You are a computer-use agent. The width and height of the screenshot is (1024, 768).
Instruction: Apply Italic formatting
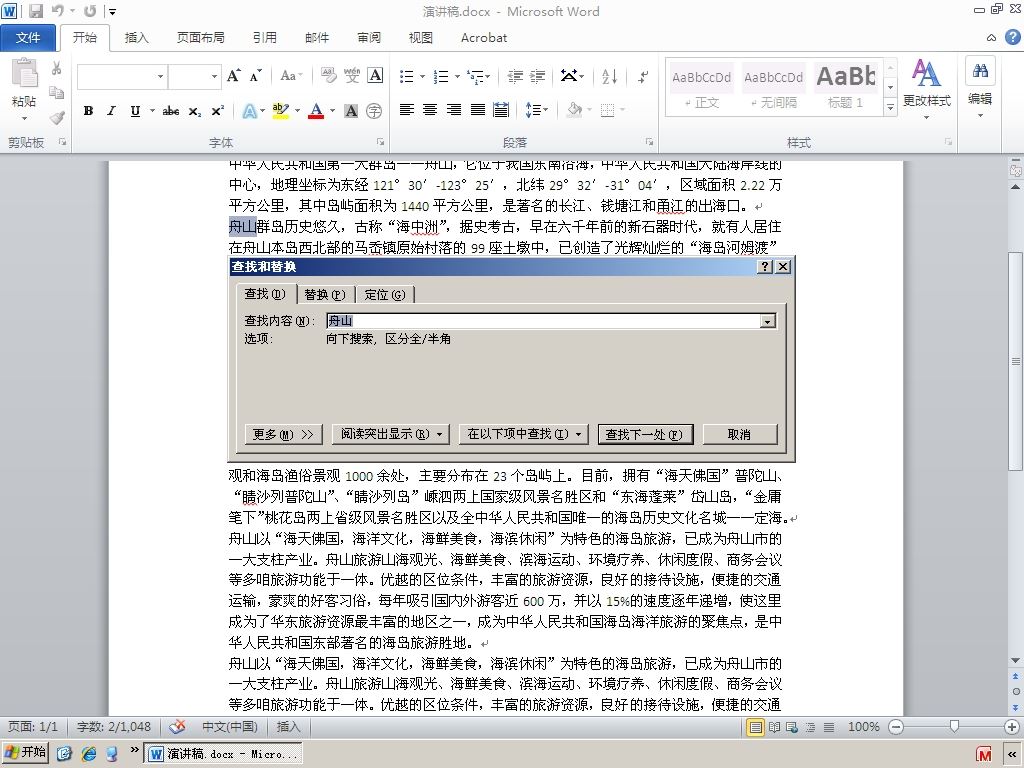coord(112,111)
